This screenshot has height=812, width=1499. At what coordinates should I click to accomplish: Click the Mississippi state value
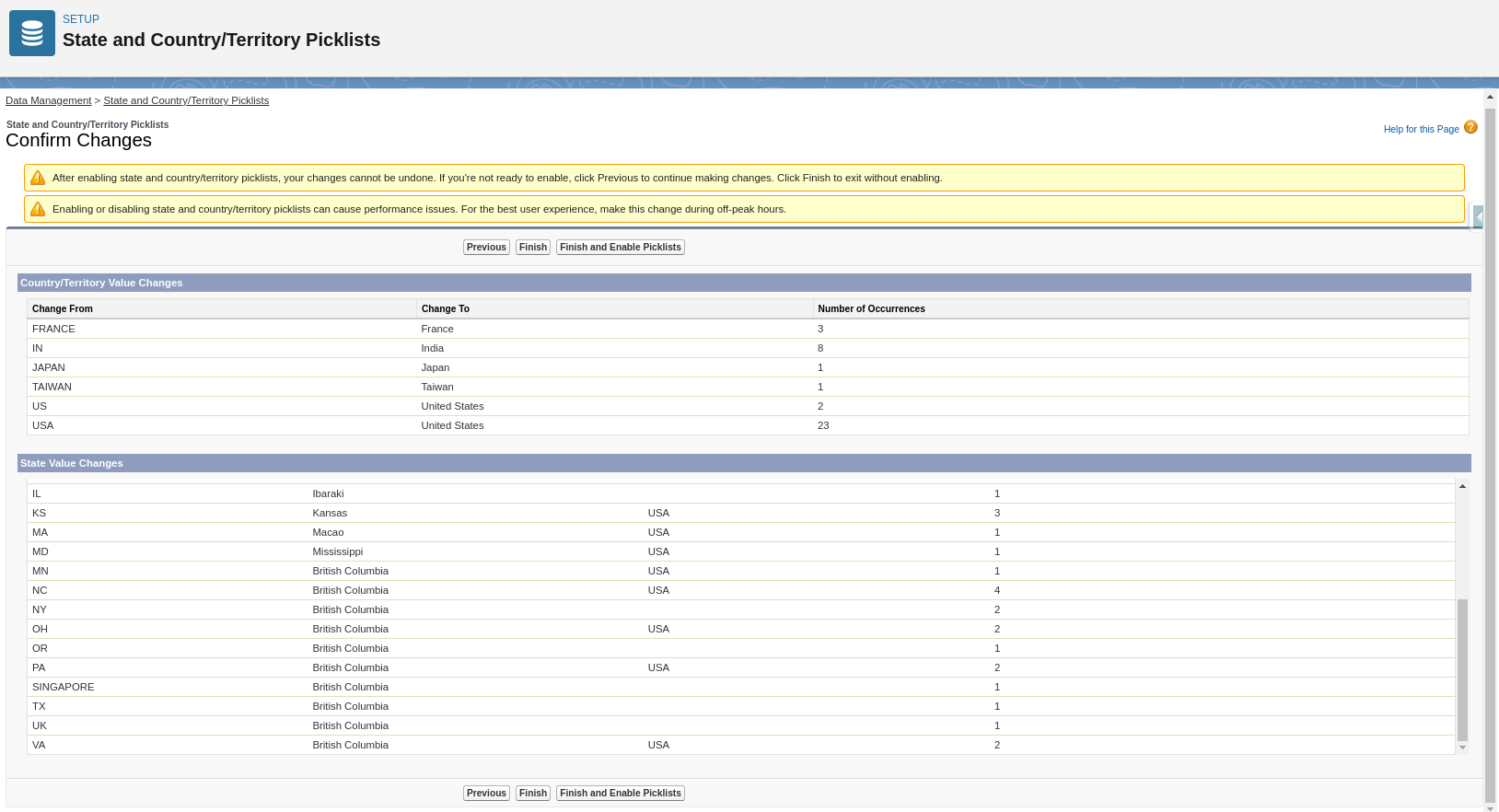(338, 551)
